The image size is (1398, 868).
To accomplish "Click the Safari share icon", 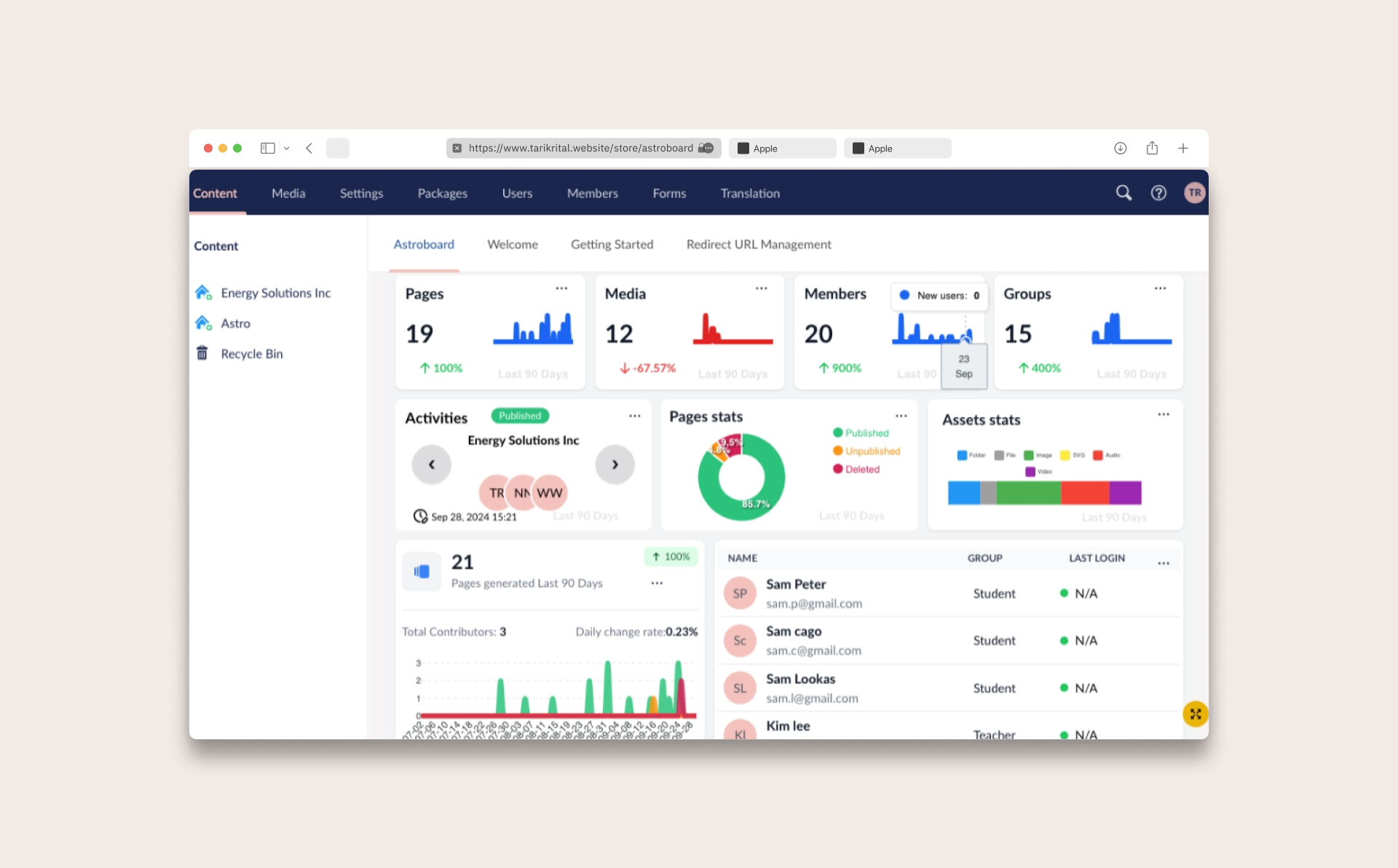I will tap(1152, 149).
